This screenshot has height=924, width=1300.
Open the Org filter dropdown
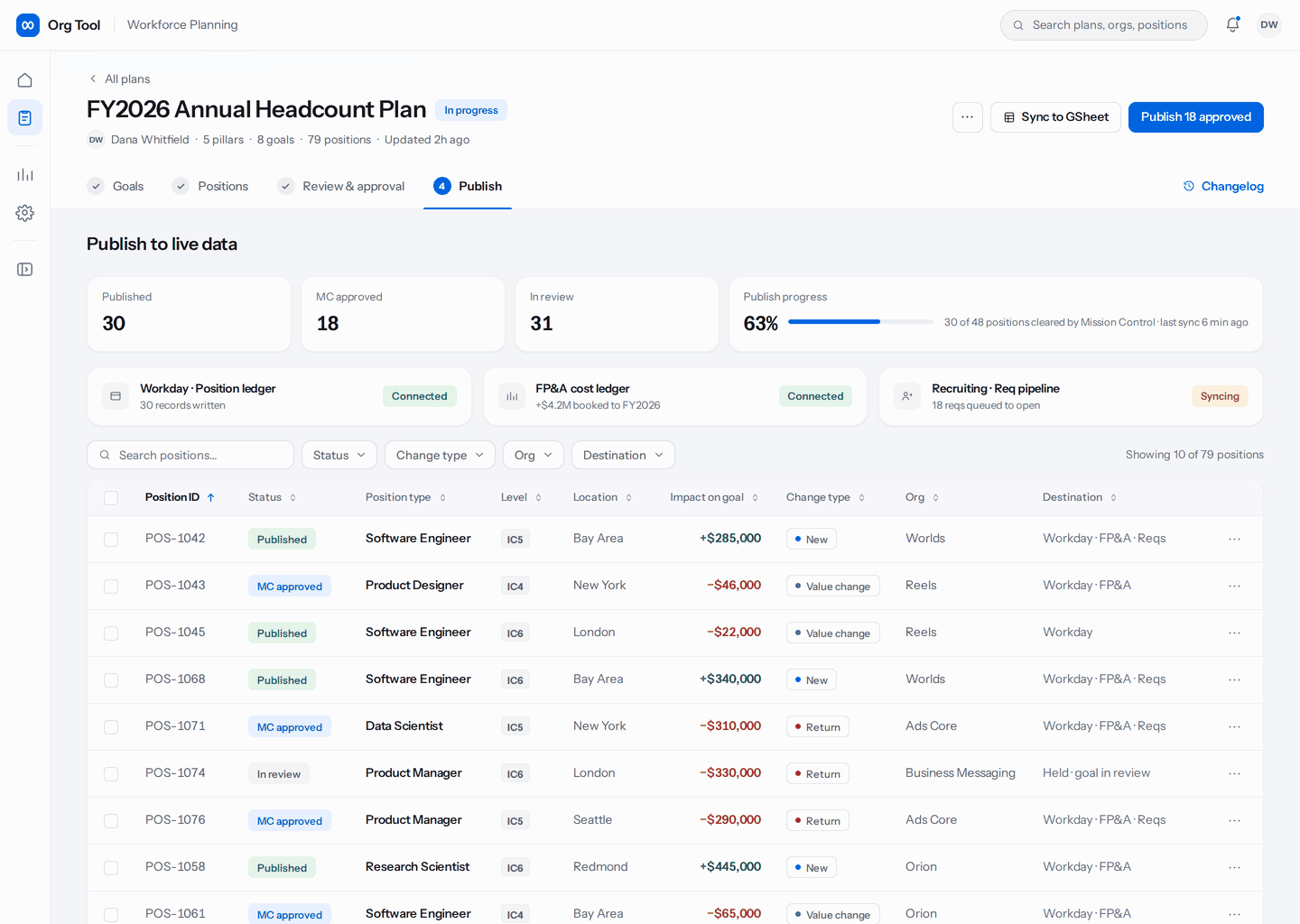(x=534, y=455)
